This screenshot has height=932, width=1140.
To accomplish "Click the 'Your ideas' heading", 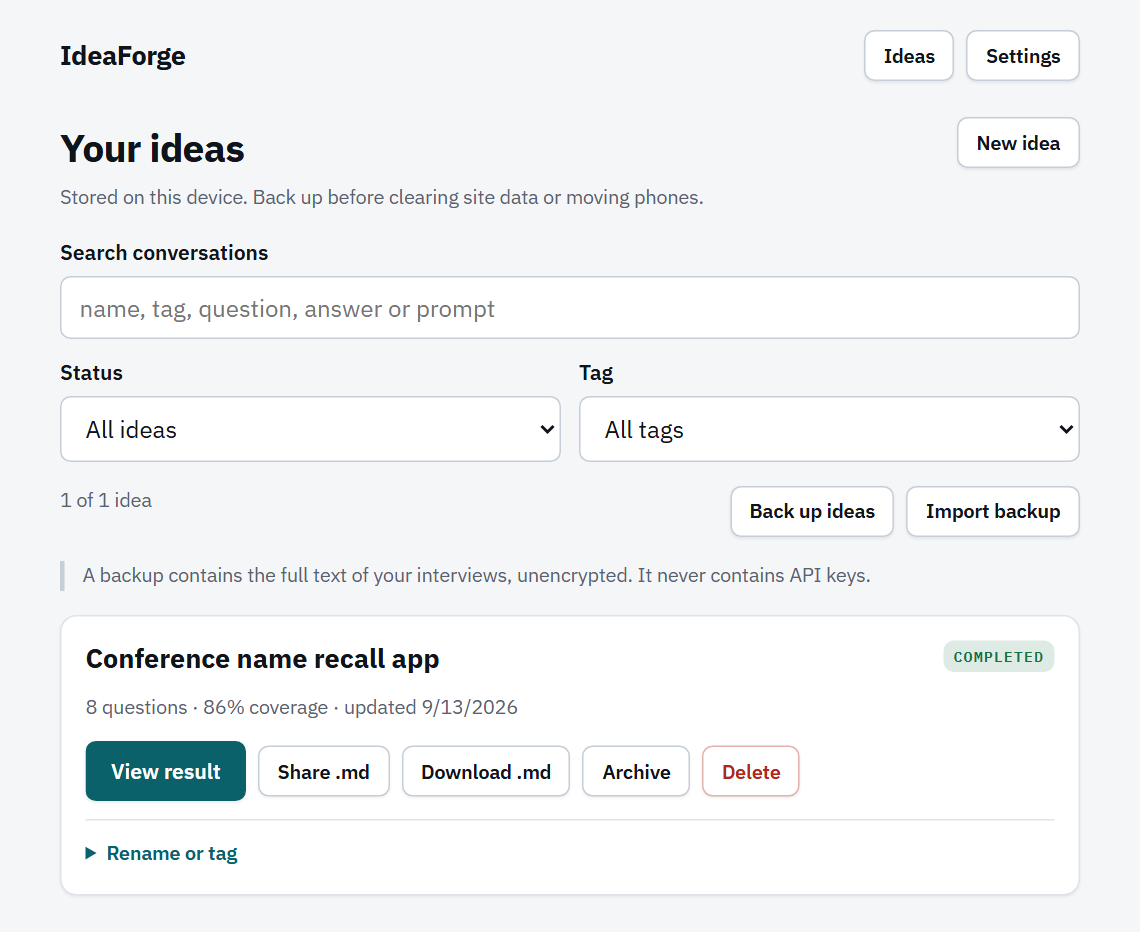I will tap(153, 149).
